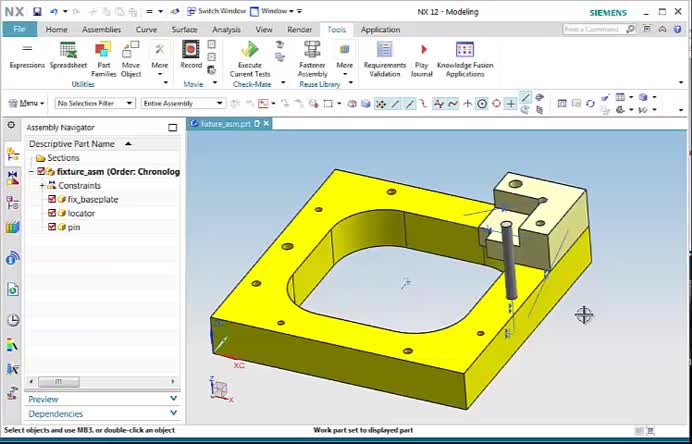Image resolution: width=692 pixels, height=444 pixels.
Task: Toggle the arc center snap point icon
Action: [x=482, y=104]
